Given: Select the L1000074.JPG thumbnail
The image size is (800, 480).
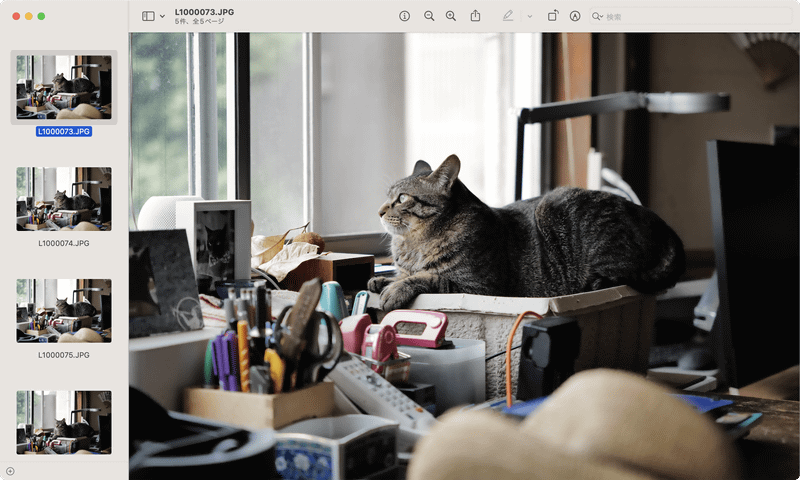Looking at the screenshot, I should pos(64,199).
